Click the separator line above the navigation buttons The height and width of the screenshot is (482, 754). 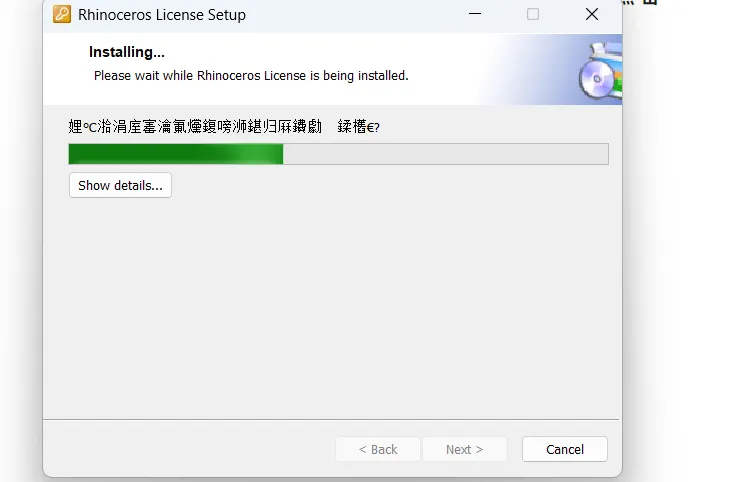click(x=331, y=419)
